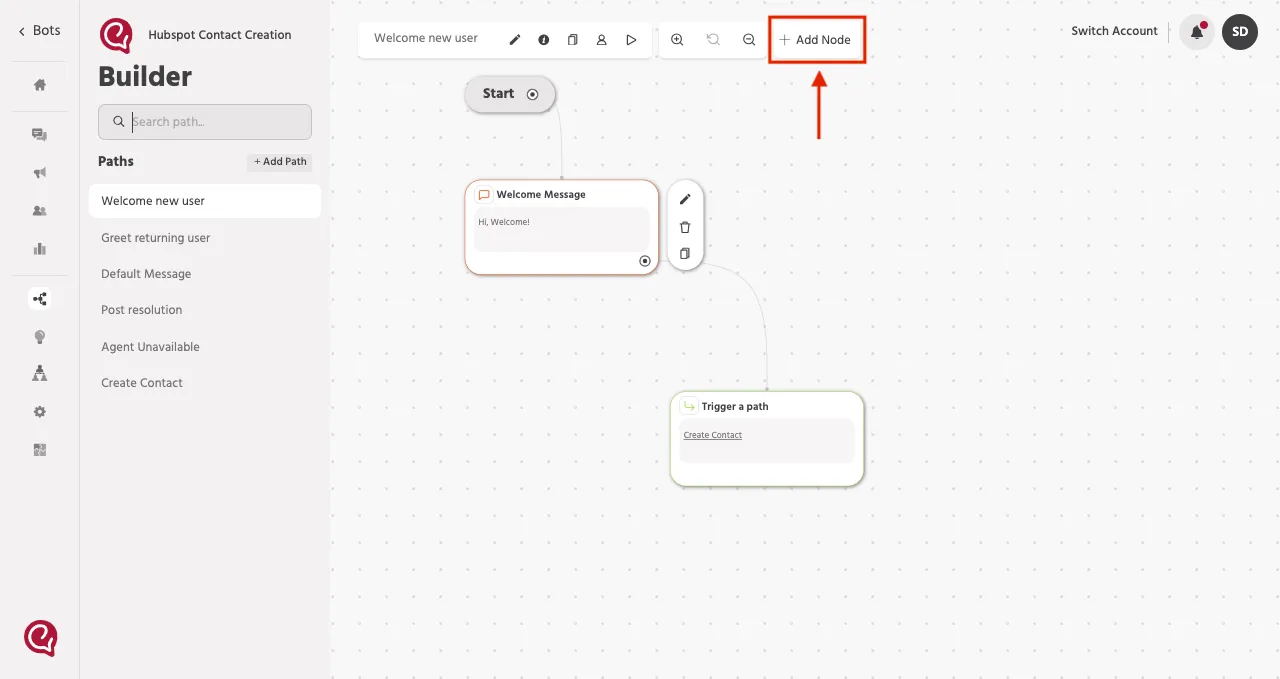Select the Welcome Message node
Viewport: 1280px width, 679px height.
[562, 227]
